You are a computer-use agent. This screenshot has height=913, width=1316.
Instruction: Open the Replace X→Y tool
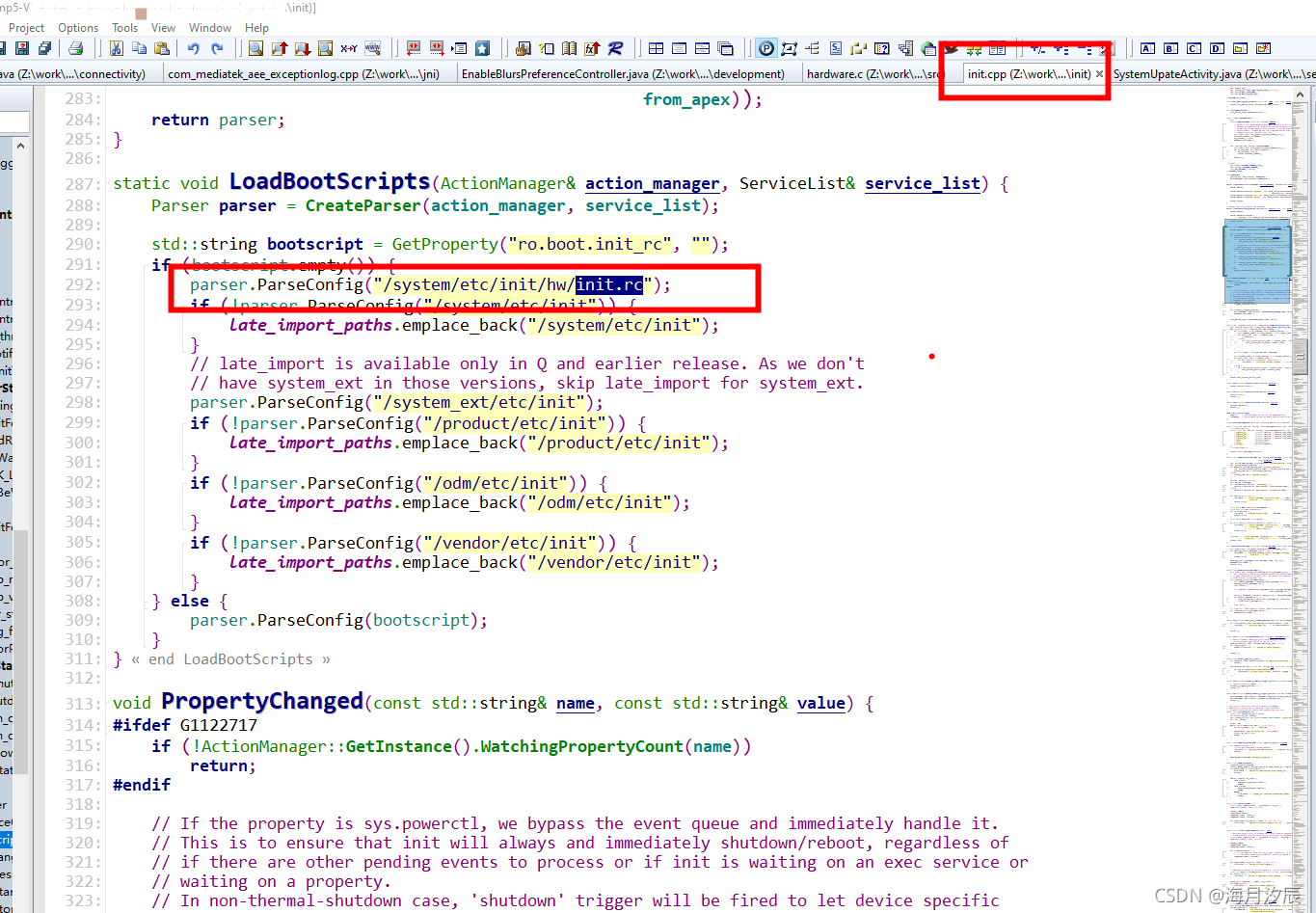[x=349, y=48]
